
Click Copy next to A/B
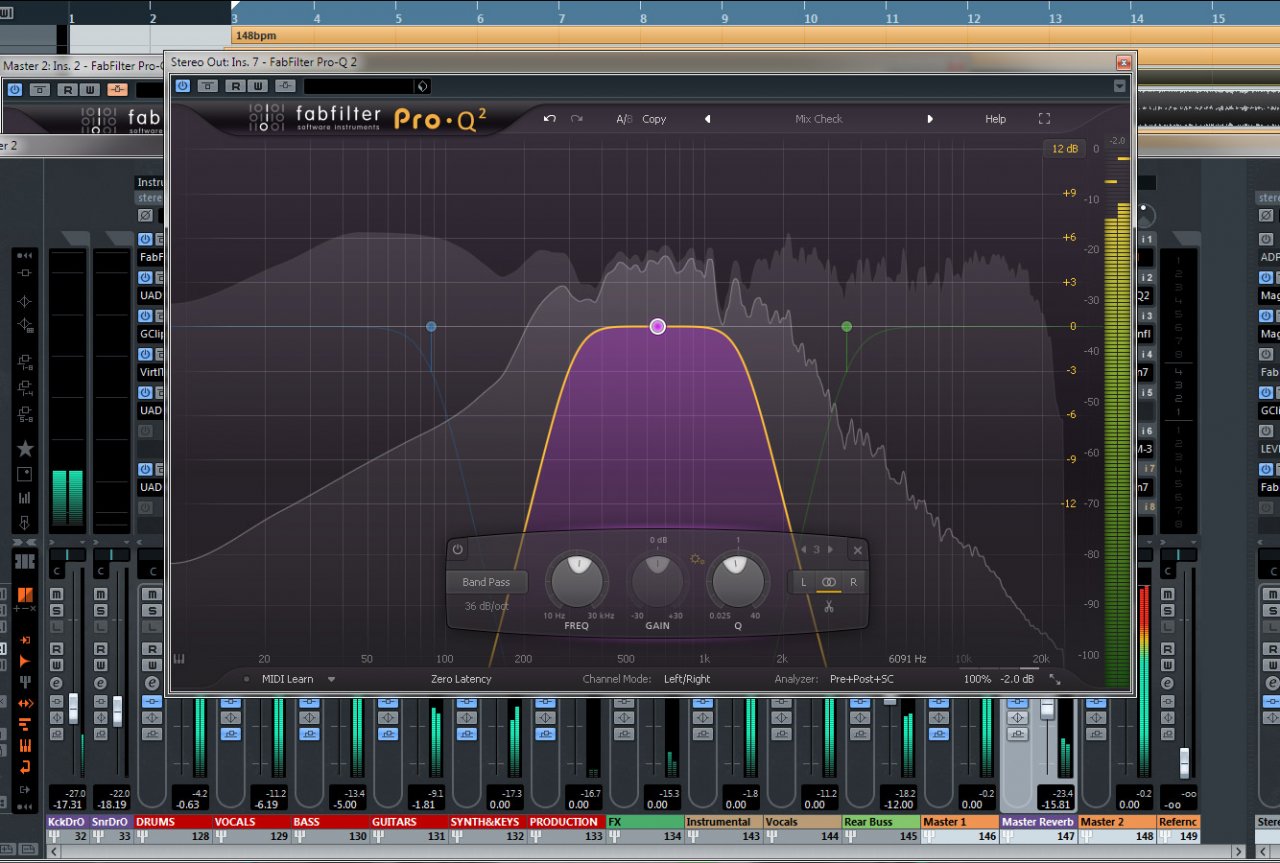654,119
